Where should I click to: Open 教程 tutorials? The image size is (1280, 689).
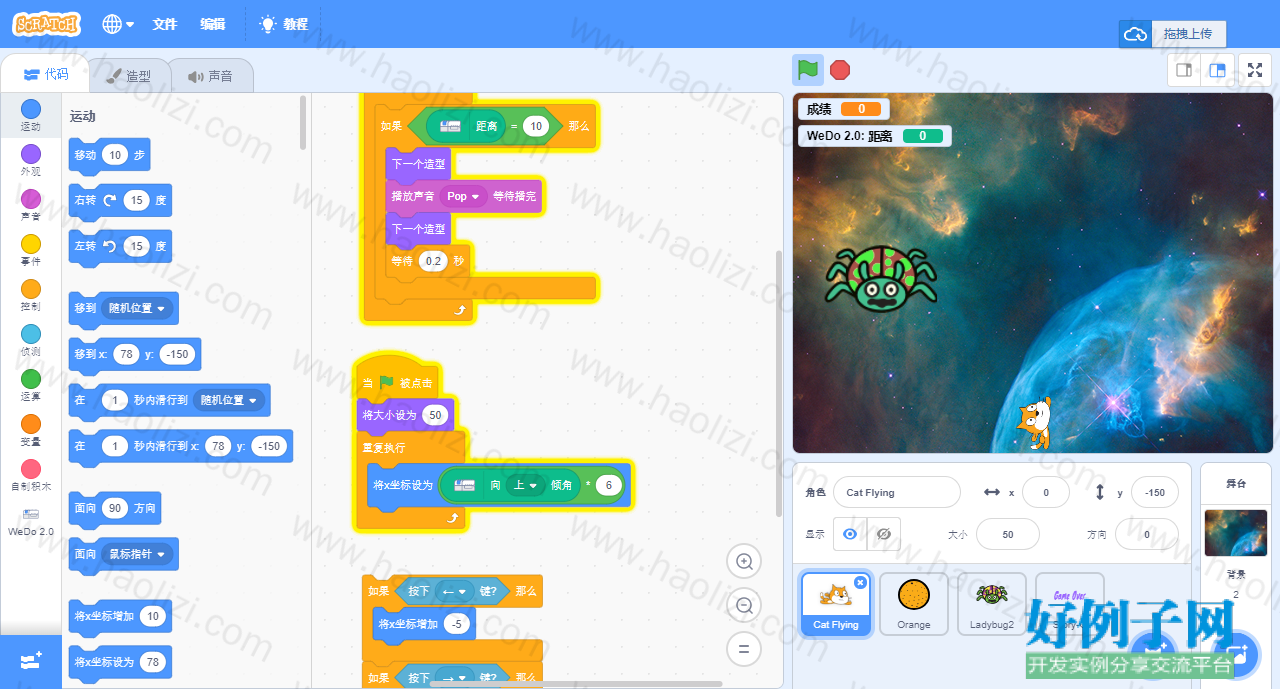(284, 24)
